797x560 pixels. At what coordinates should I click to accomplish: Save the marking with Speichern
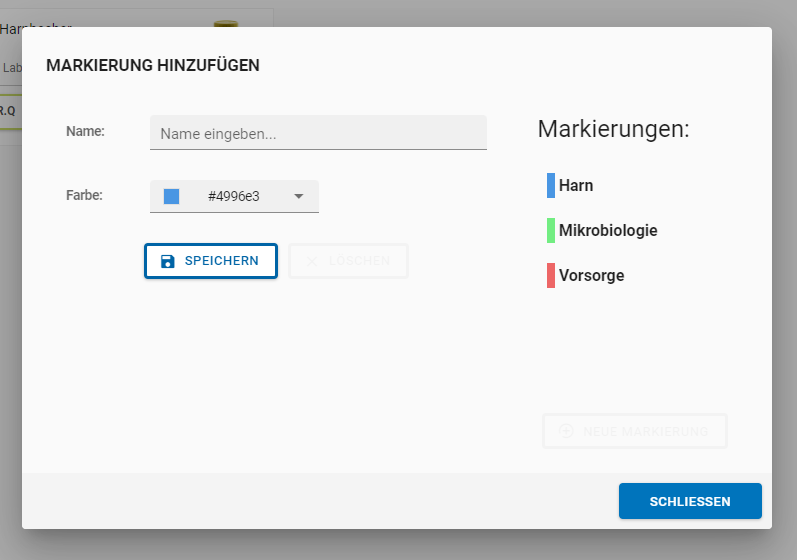click(211, 261)
